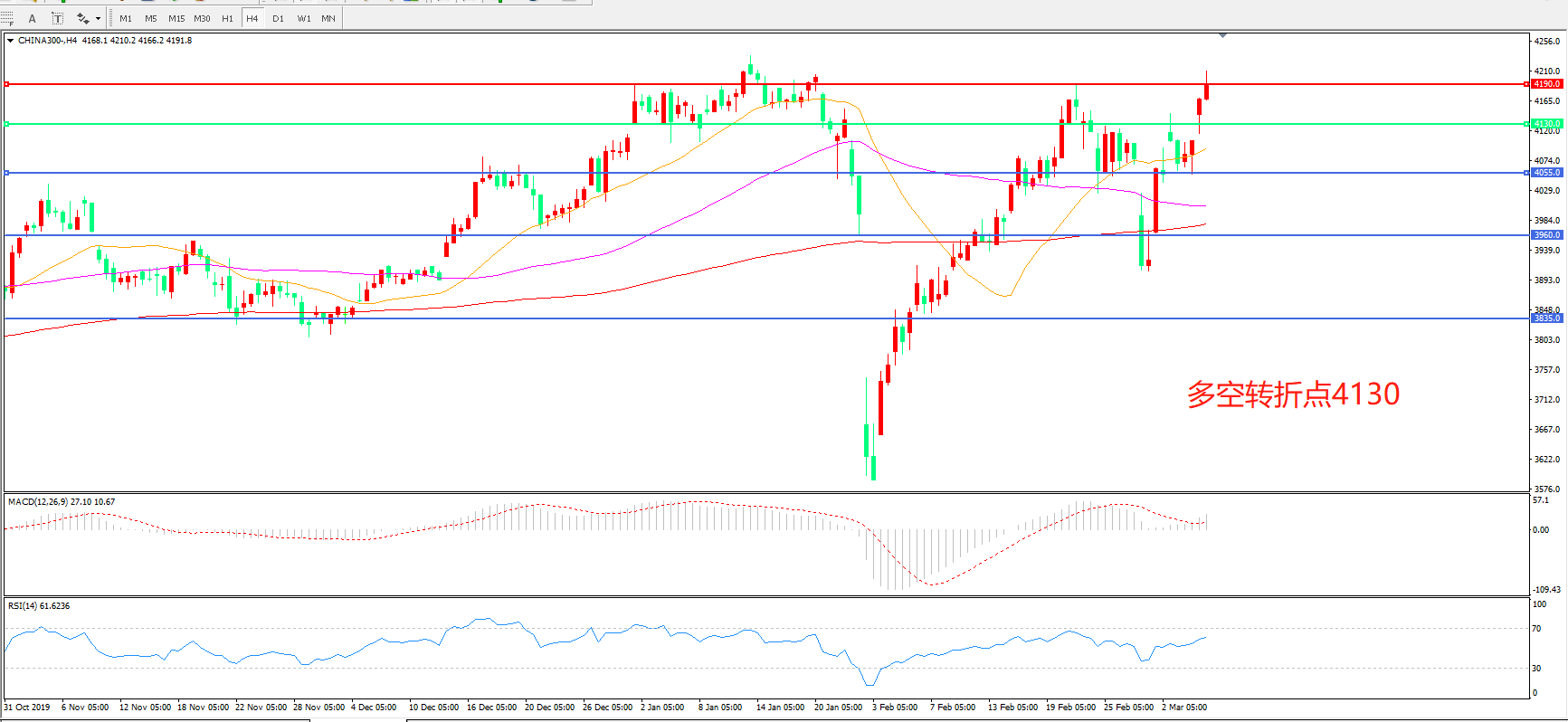Screen dimensions: 1568x722
Task: Switch chart to M1 timeframe
Action: tap(126, 18)
